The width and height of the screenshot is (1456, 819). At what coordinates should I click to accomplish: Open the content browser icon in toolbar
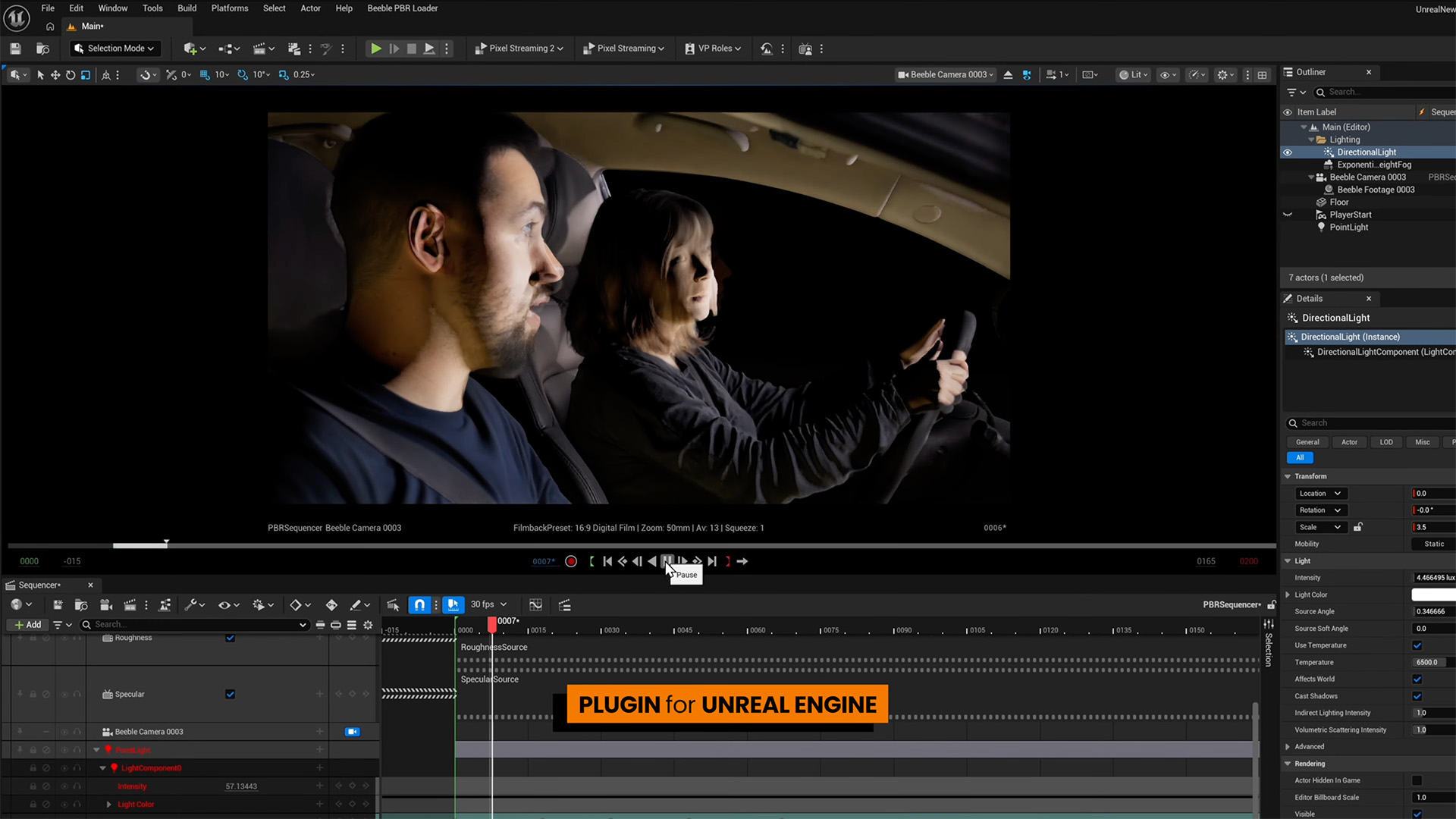click(x=43, y=49)
